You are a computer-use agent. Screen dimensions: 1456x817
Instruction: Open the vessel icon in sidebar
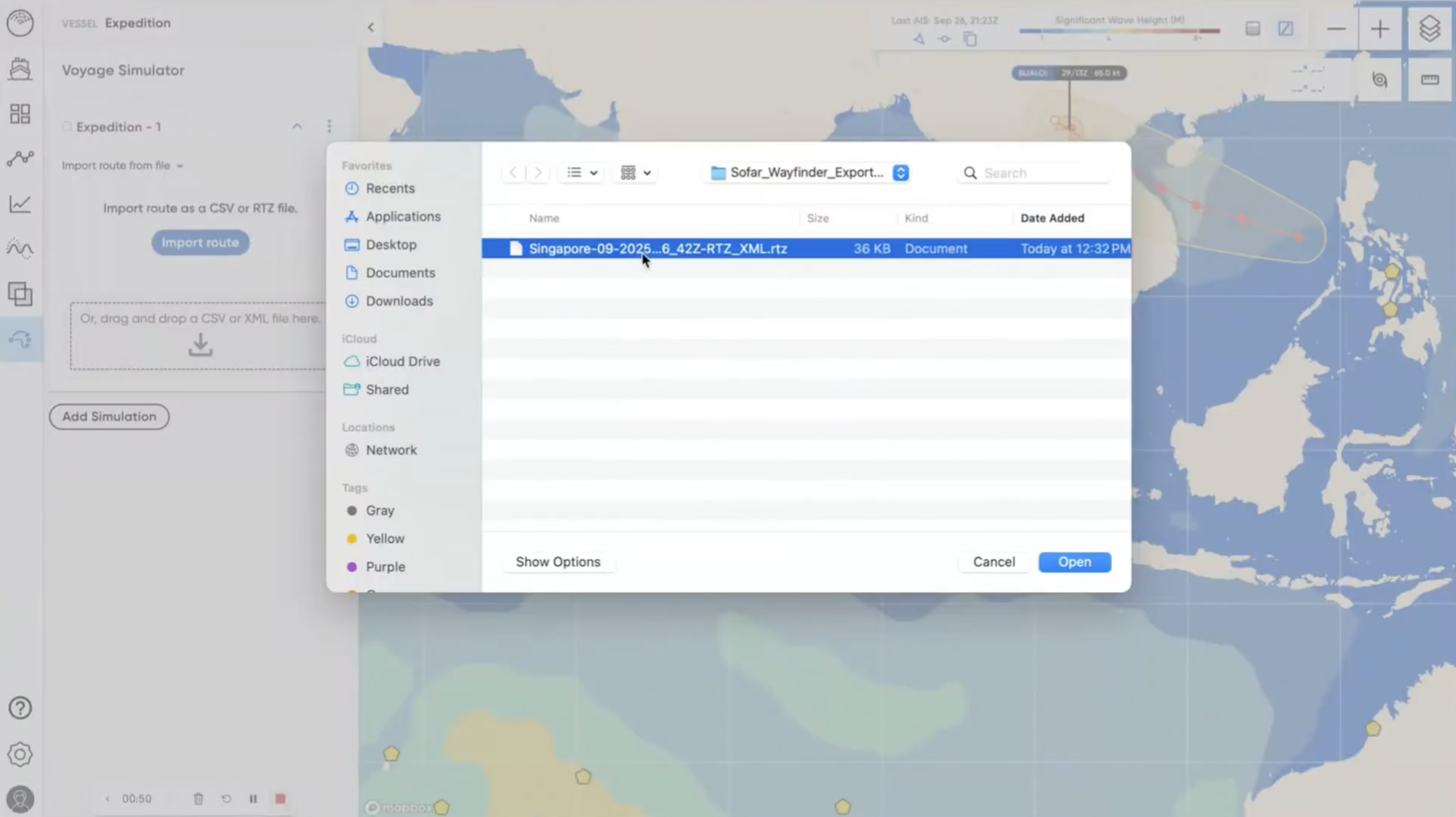click(x=20, y=69)
